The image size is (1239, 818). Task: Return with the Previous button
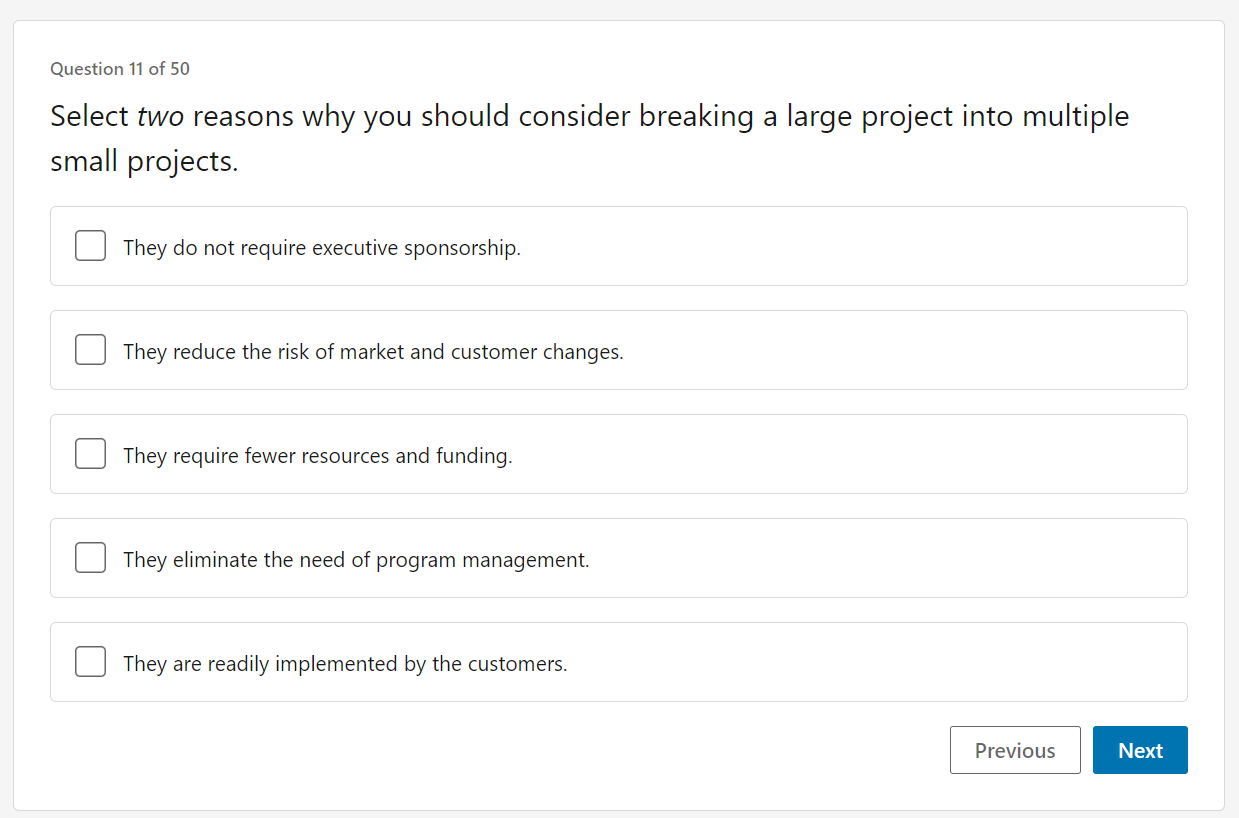(x=1015, y=750)
